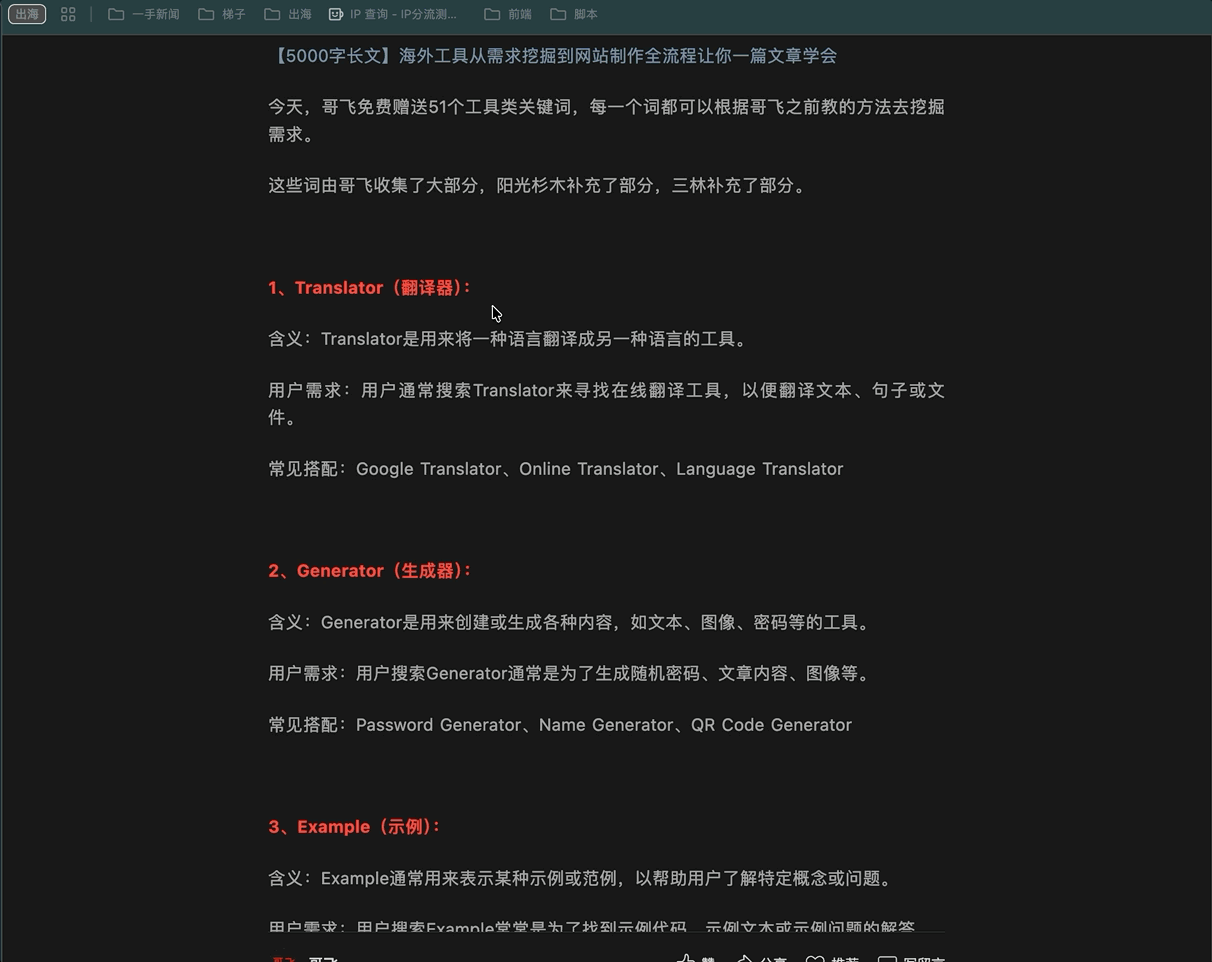The width and height of the screenshot is (1212, 962).
Task: Click the heading 2、Generator（生成器）
Action: (x=370, y=571)
